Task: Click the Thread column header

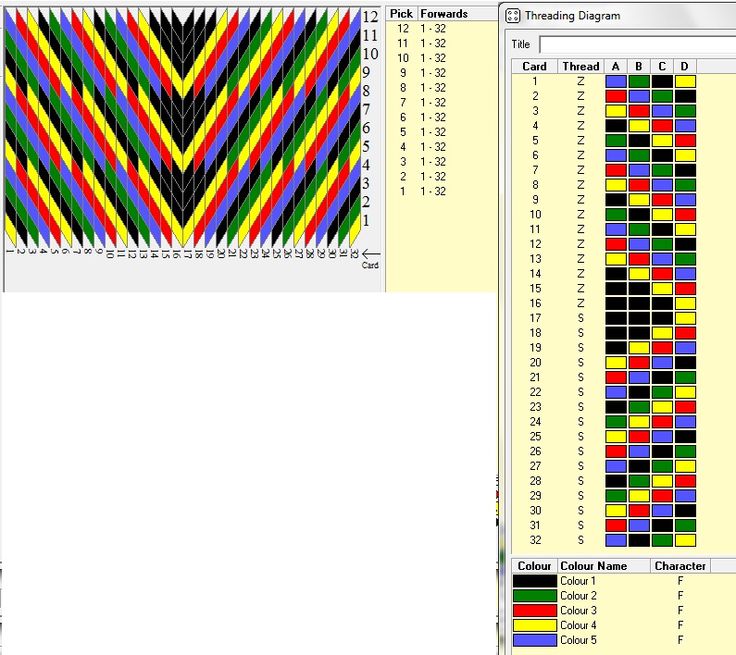Action: [x=581, y=66]
